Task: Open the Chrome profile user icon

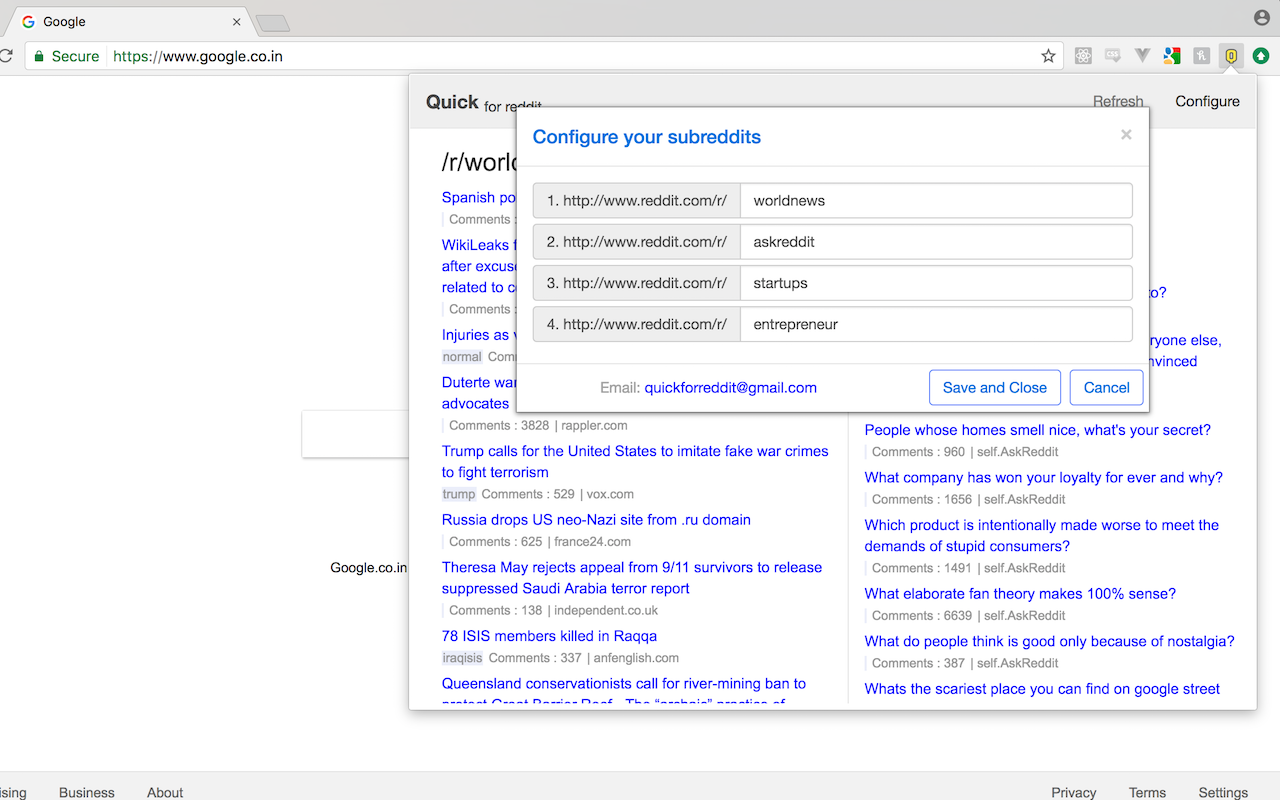Action: point(1261,18)
